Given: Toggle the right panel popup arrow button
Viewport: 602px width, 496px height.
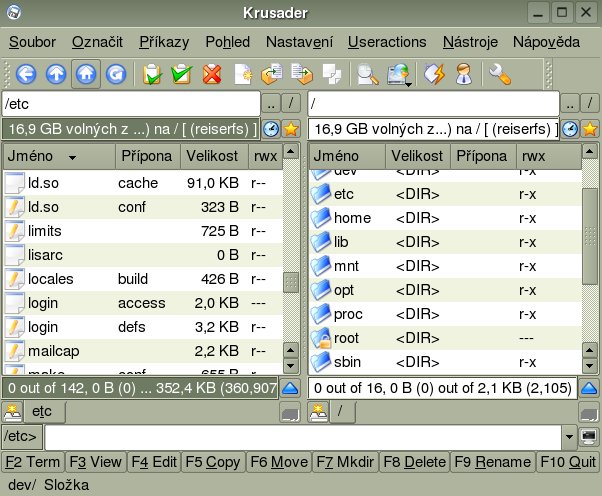Looking at the screenshot, I should 590,388.
